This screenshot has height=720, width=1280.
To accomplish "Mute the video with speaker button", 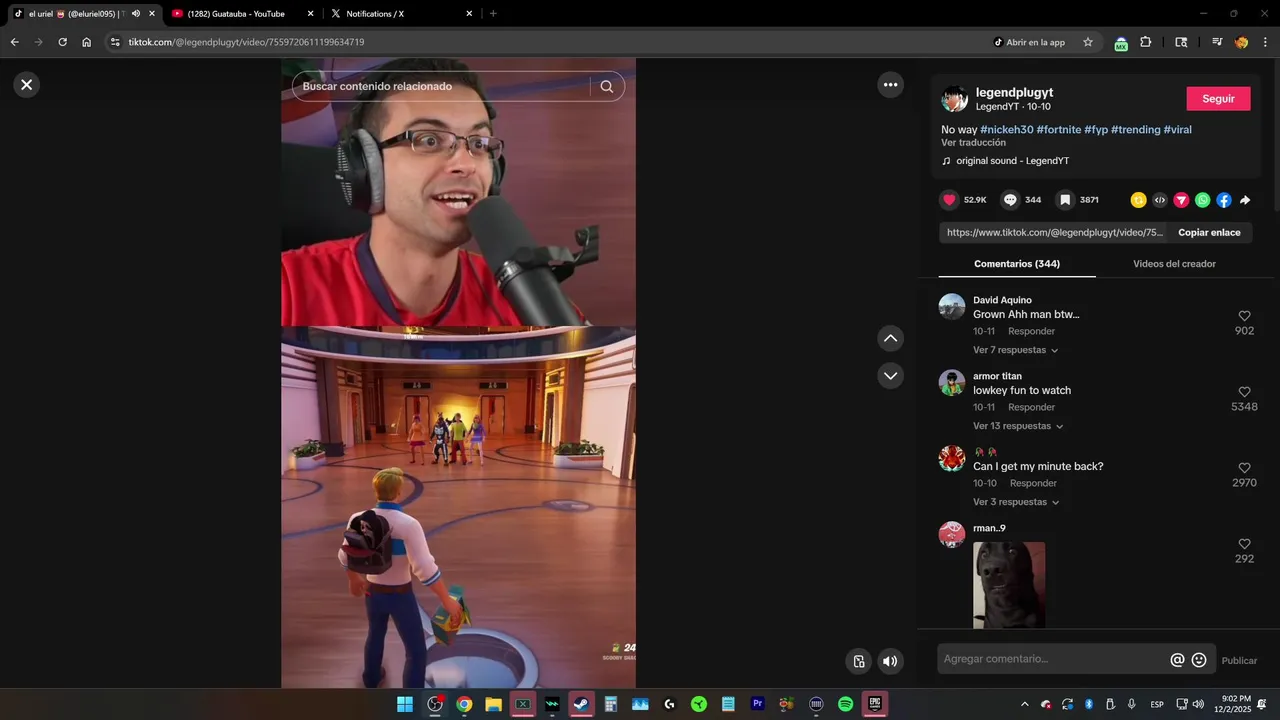I will [x=890, y=661].
